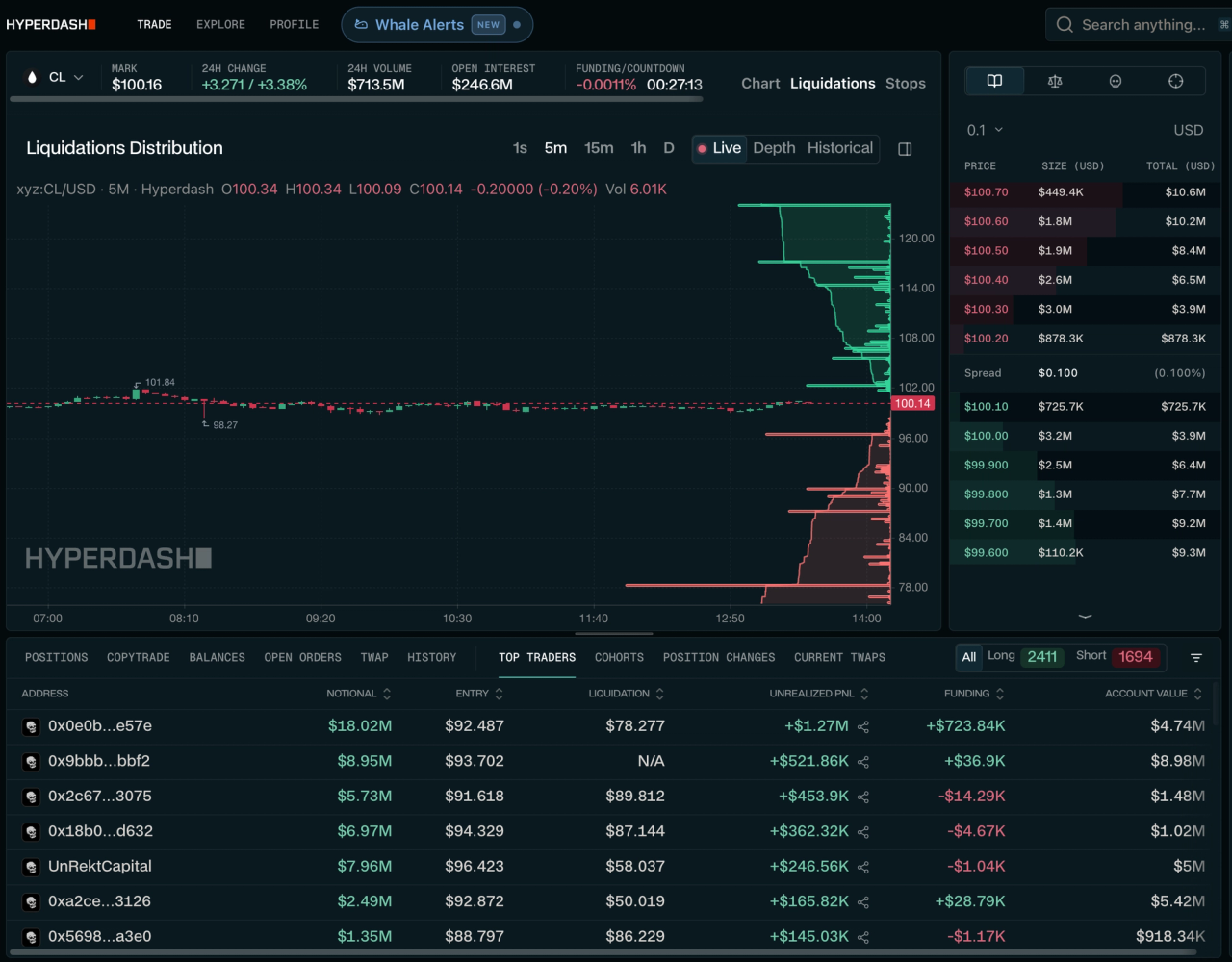Switch liquidations view to Depth
1232x962 pixels.
coord(774,148)
